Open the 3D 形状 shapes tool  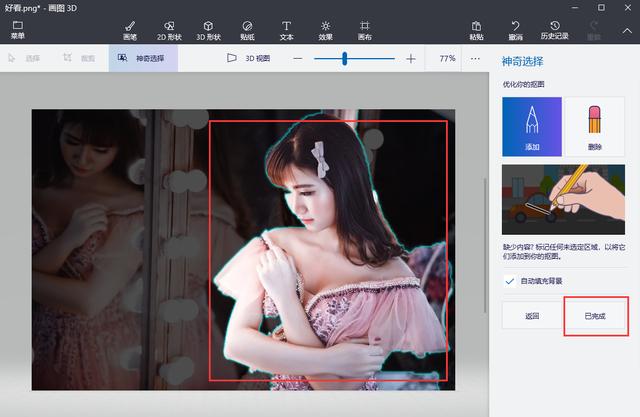point(208,31)
